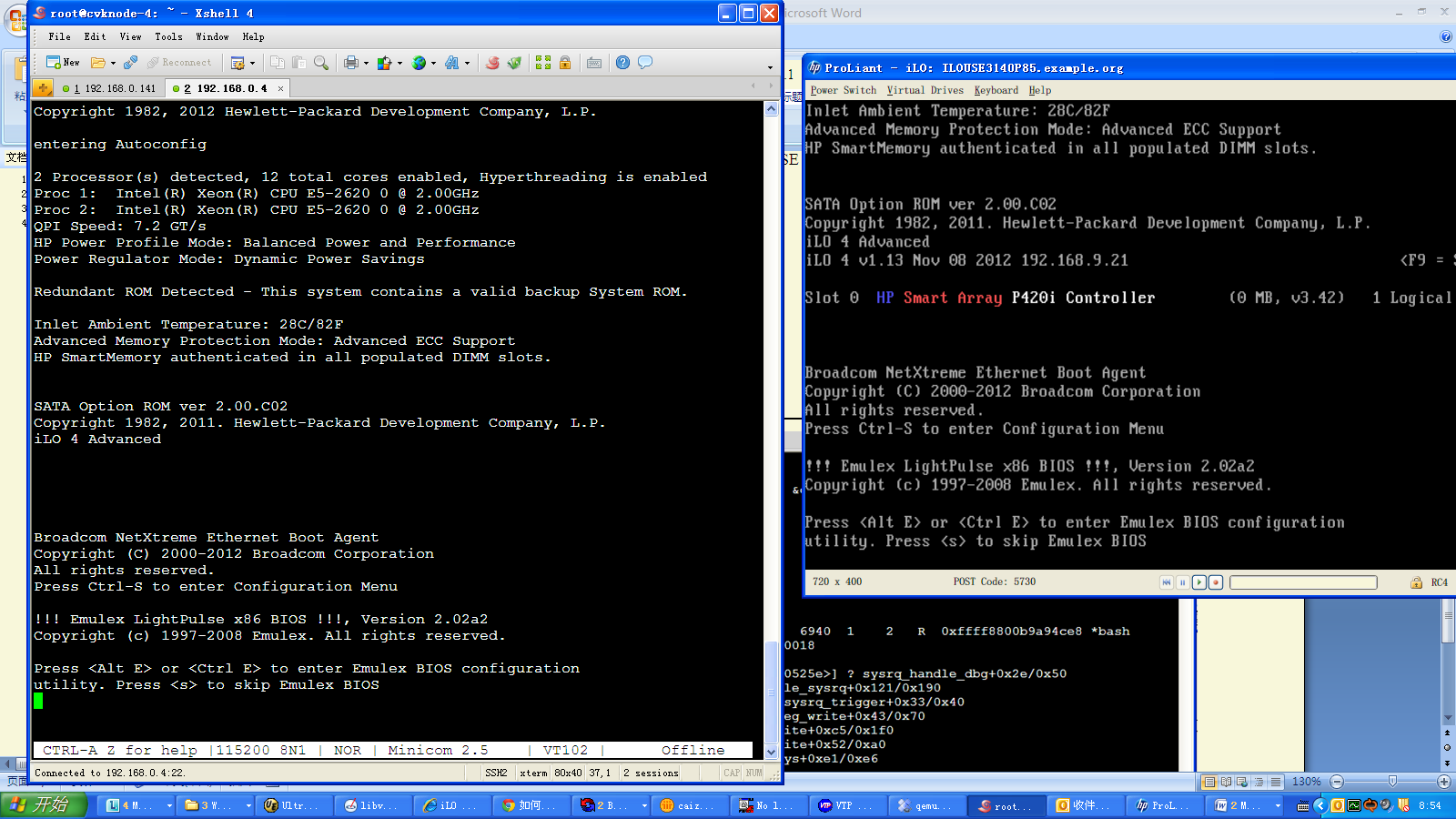This screenshot has width=1456, height=819.
Task: Select Outline view in Word status bar
Action: pyautogui.click(x=1259, y=782)
